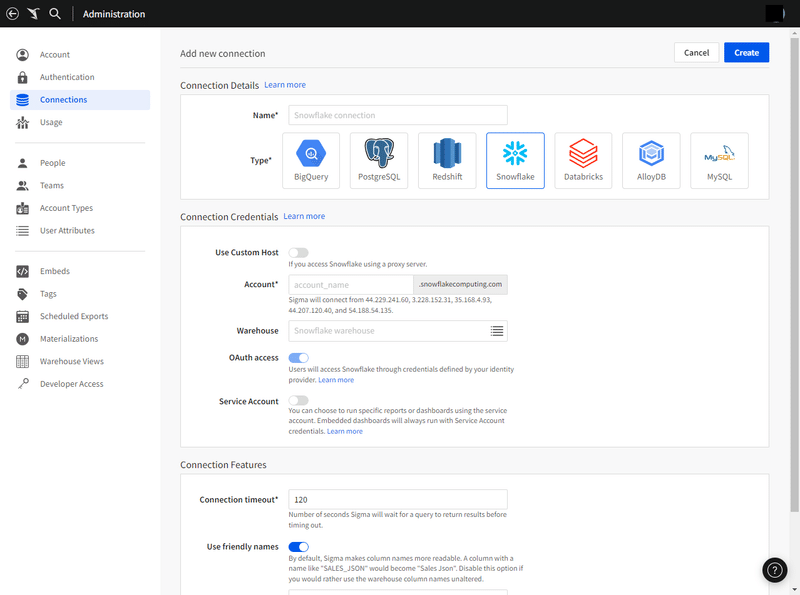This screenshot has width=800, height=595.
Task: Open Learn more link for Connection Credentials
Action: 304,216
